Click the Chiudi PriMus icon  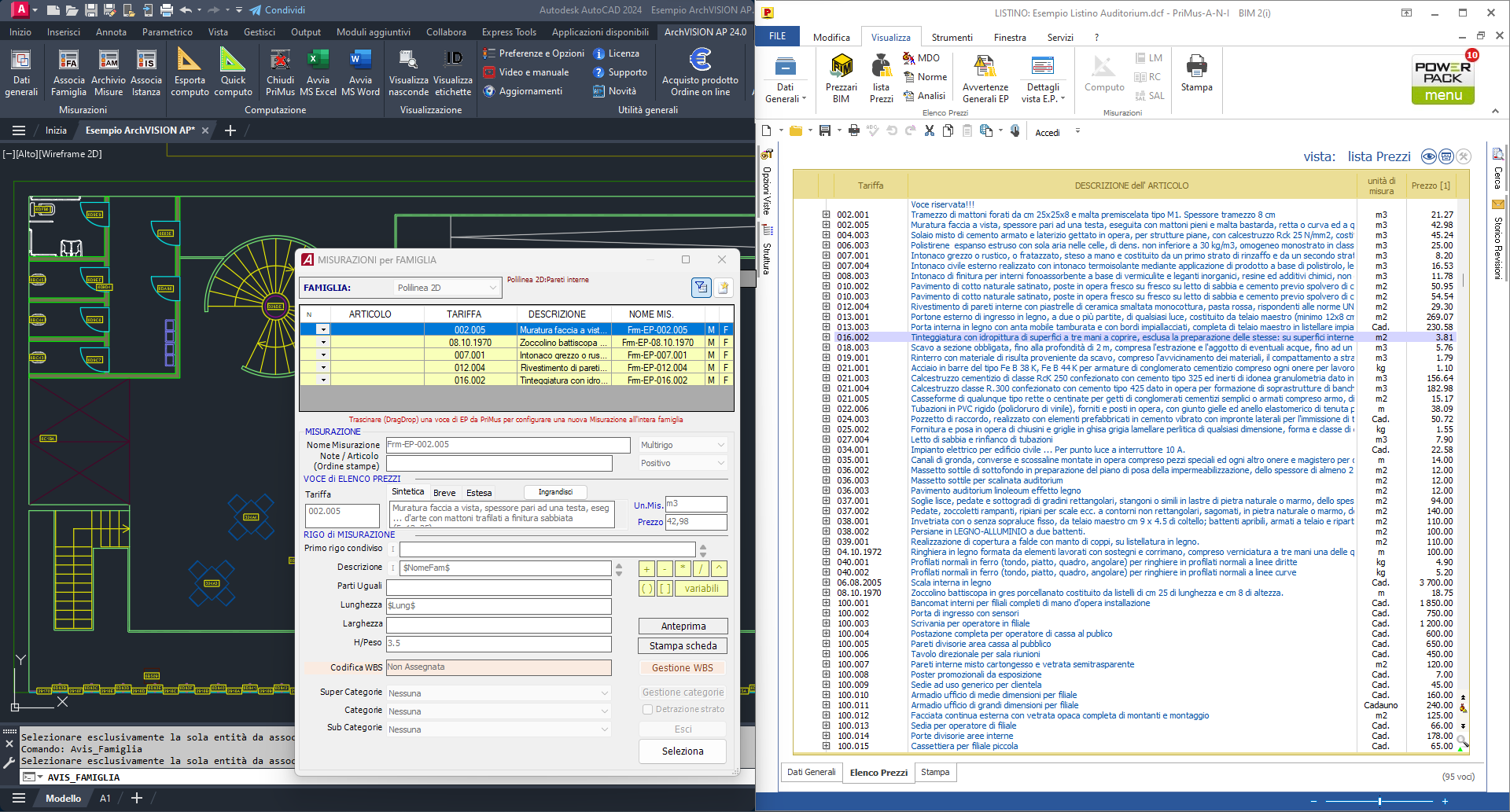tap(280, 73)
